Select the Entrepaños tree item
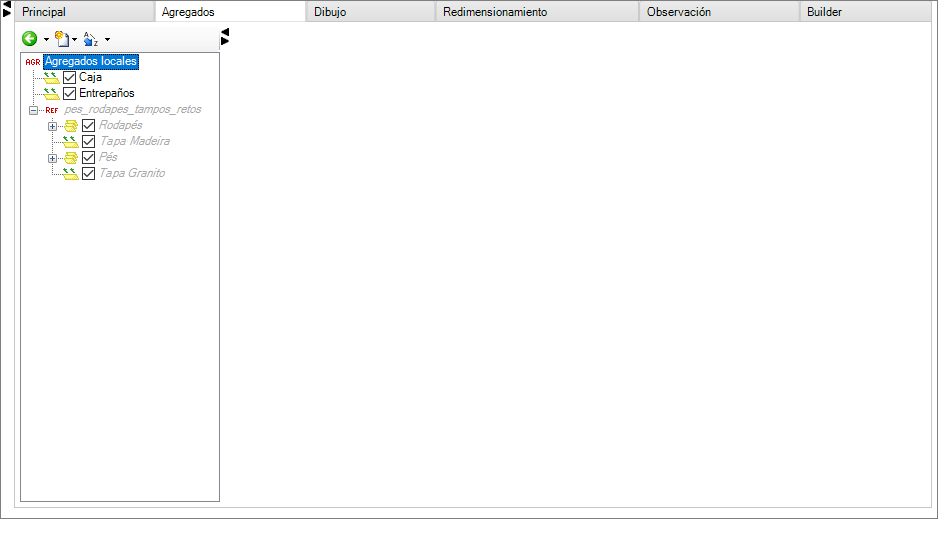Image resolution: width=947 pixels, height=539 pixels. tap(106, 93)
